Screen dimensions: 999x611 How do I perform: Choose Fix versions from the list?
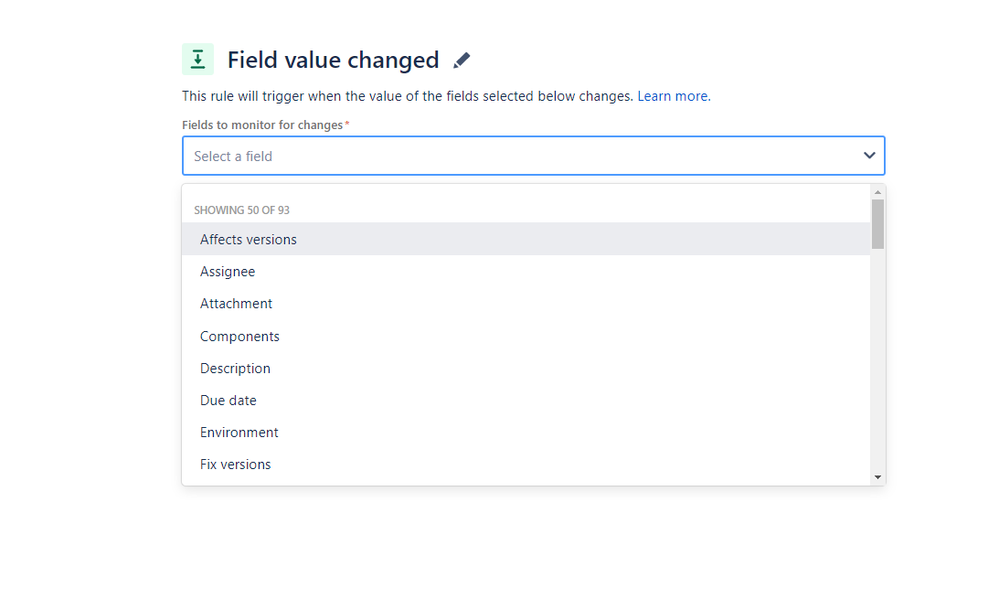[526, 464]
